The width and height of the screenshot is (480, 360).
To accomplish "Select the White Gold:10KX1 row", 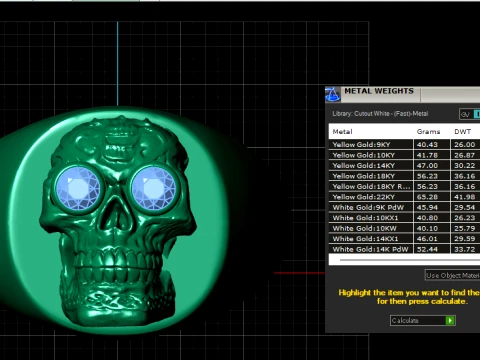I will 404,218.
